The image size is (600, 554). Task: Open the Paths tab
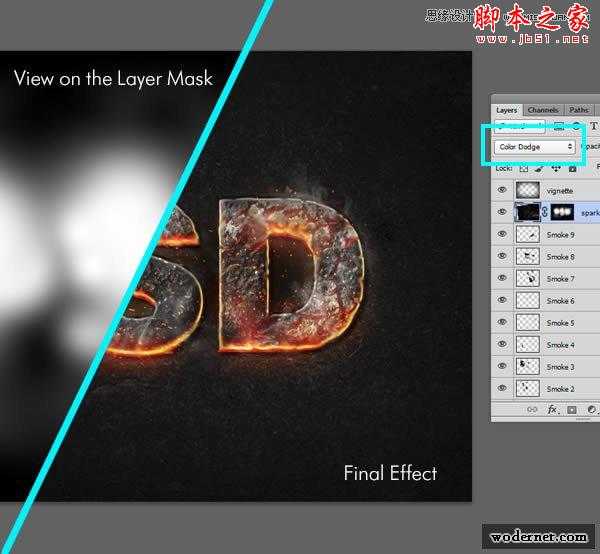click(579, 110)
